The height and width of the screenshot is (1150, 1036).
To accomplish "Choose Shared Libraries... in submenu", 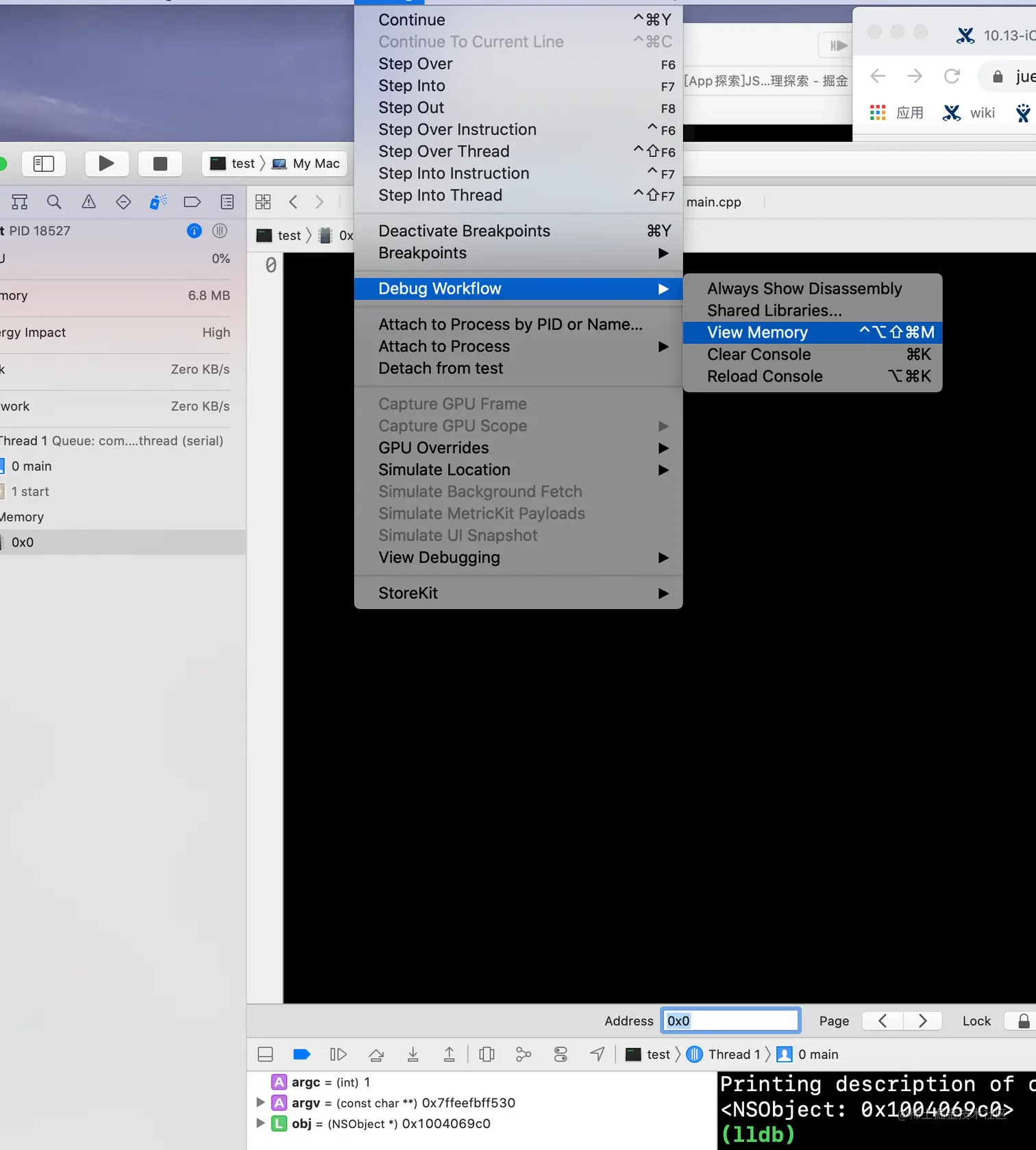I will [x=813, y=310].
